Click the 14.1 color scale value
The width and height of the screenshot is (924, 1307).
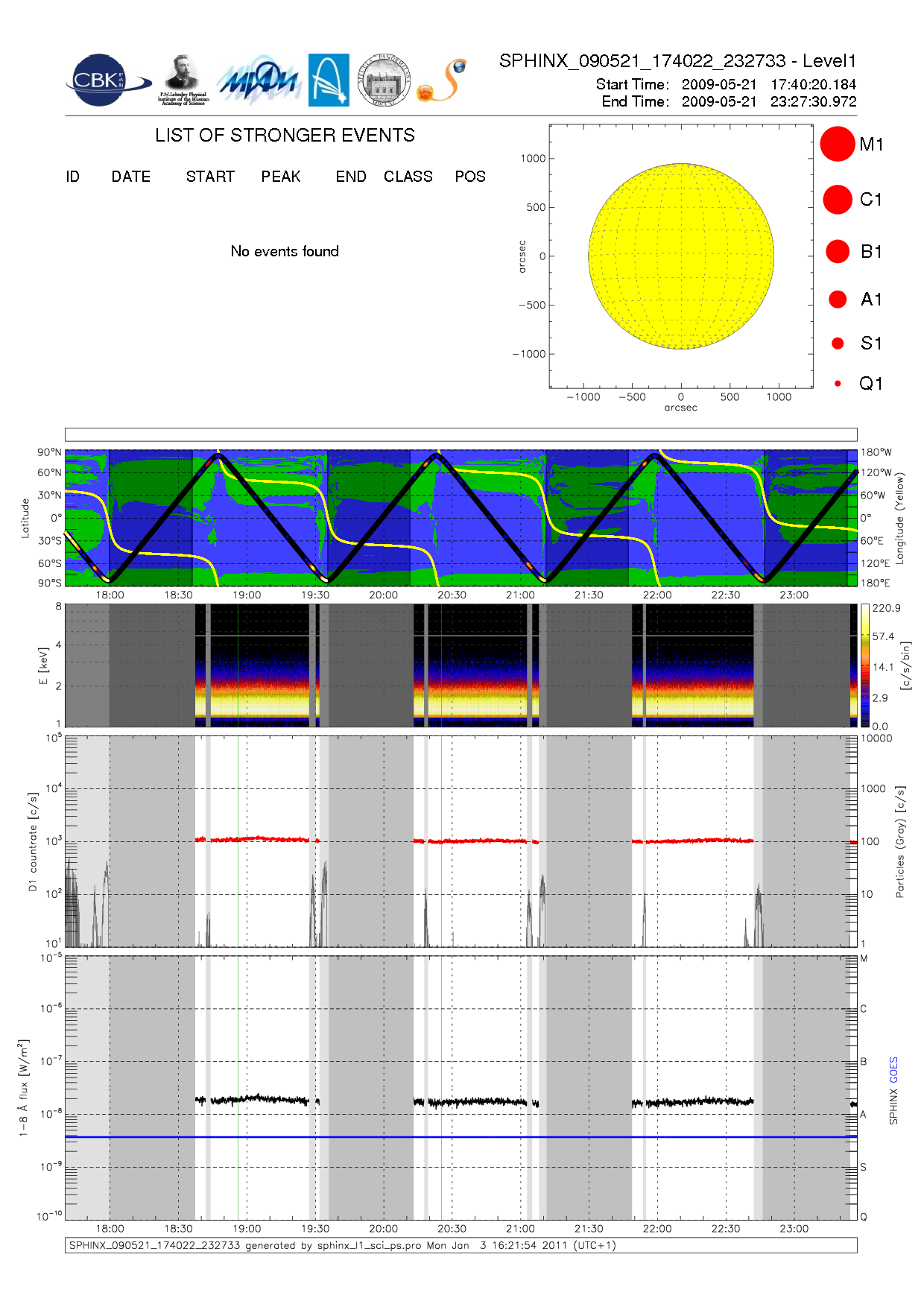pyautogui.click(x=884, y=667)
